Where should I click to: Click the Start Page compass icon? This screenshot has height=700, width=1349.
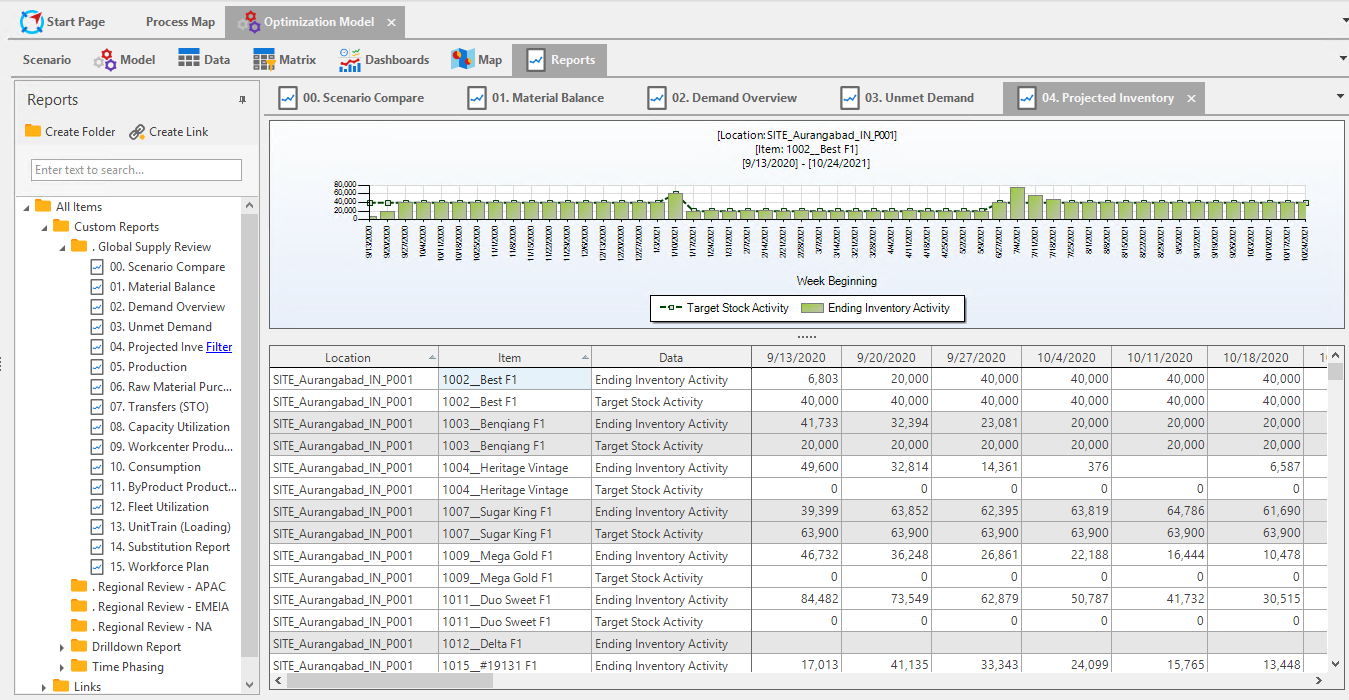coord(32,21)
